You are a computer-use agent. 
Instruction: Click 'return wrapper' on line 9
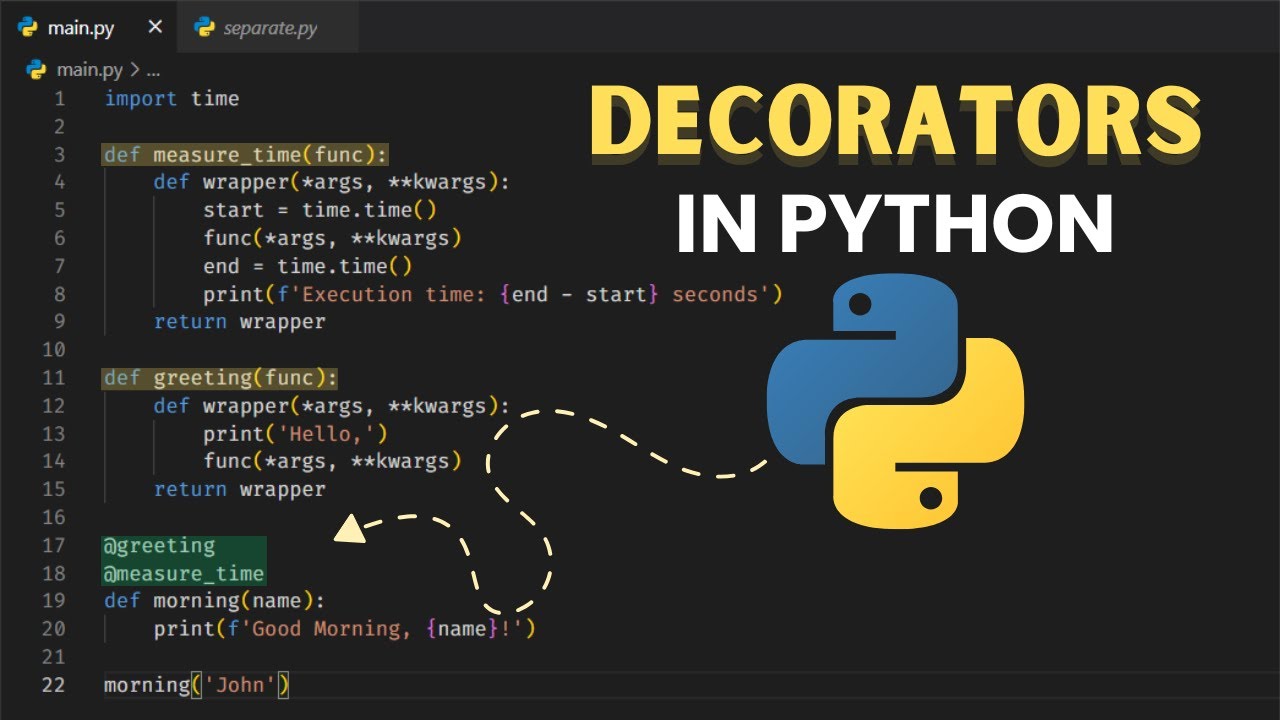240,322
